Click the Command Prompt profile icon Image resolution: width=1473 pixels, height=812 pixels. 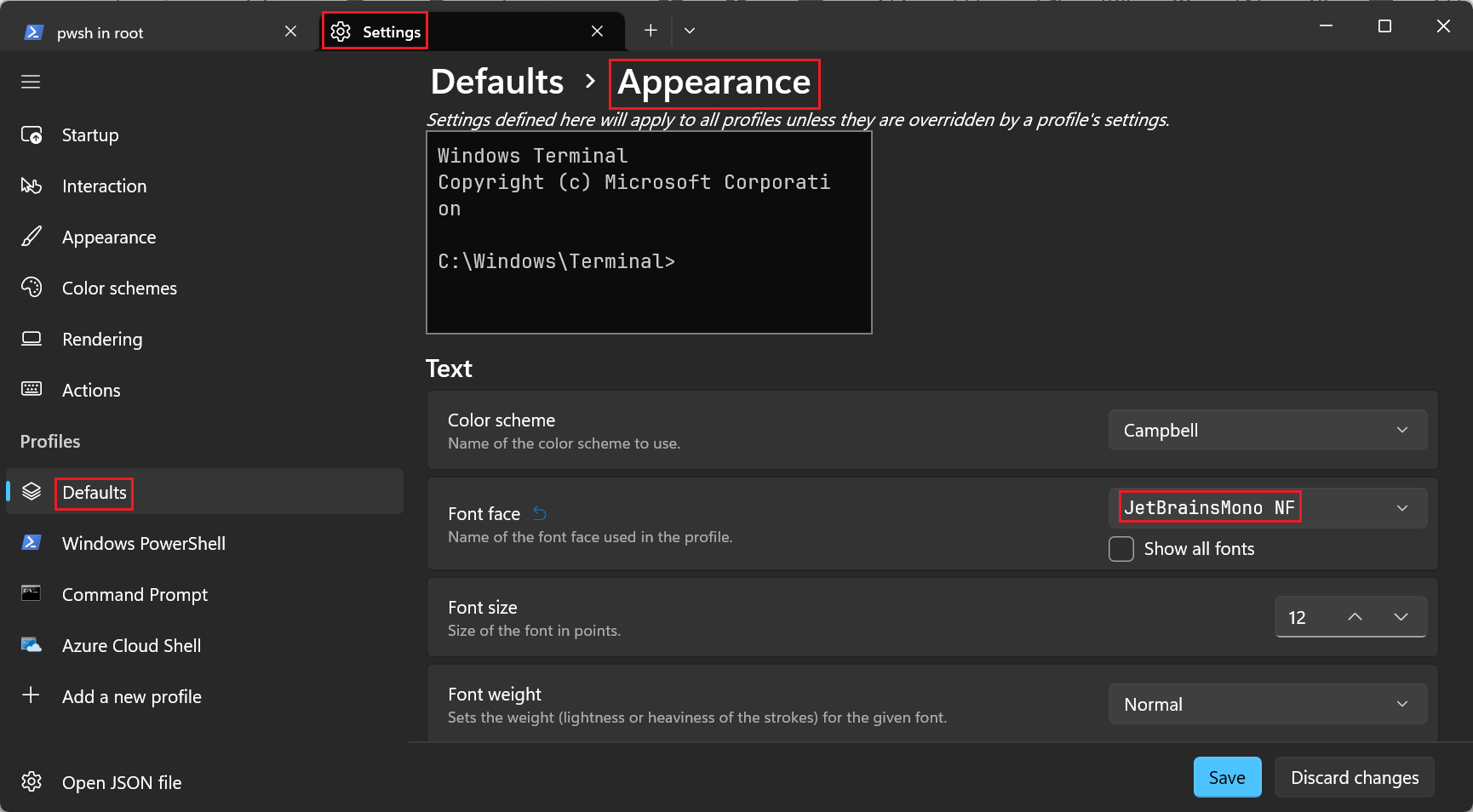32,593
